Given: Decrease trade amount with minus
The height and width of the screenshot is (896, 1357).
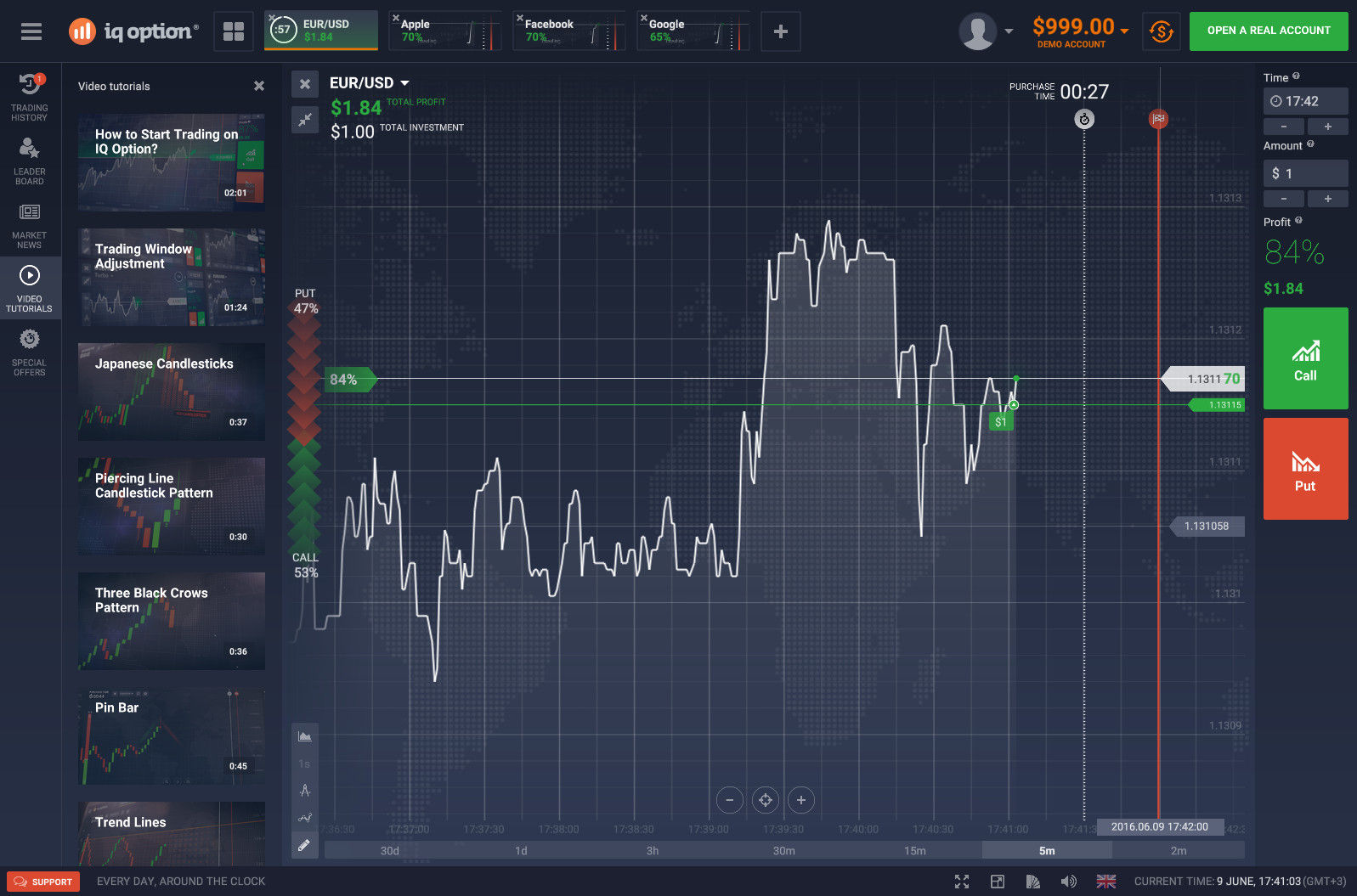Looking at the screenshot, I should (1284, 199).
